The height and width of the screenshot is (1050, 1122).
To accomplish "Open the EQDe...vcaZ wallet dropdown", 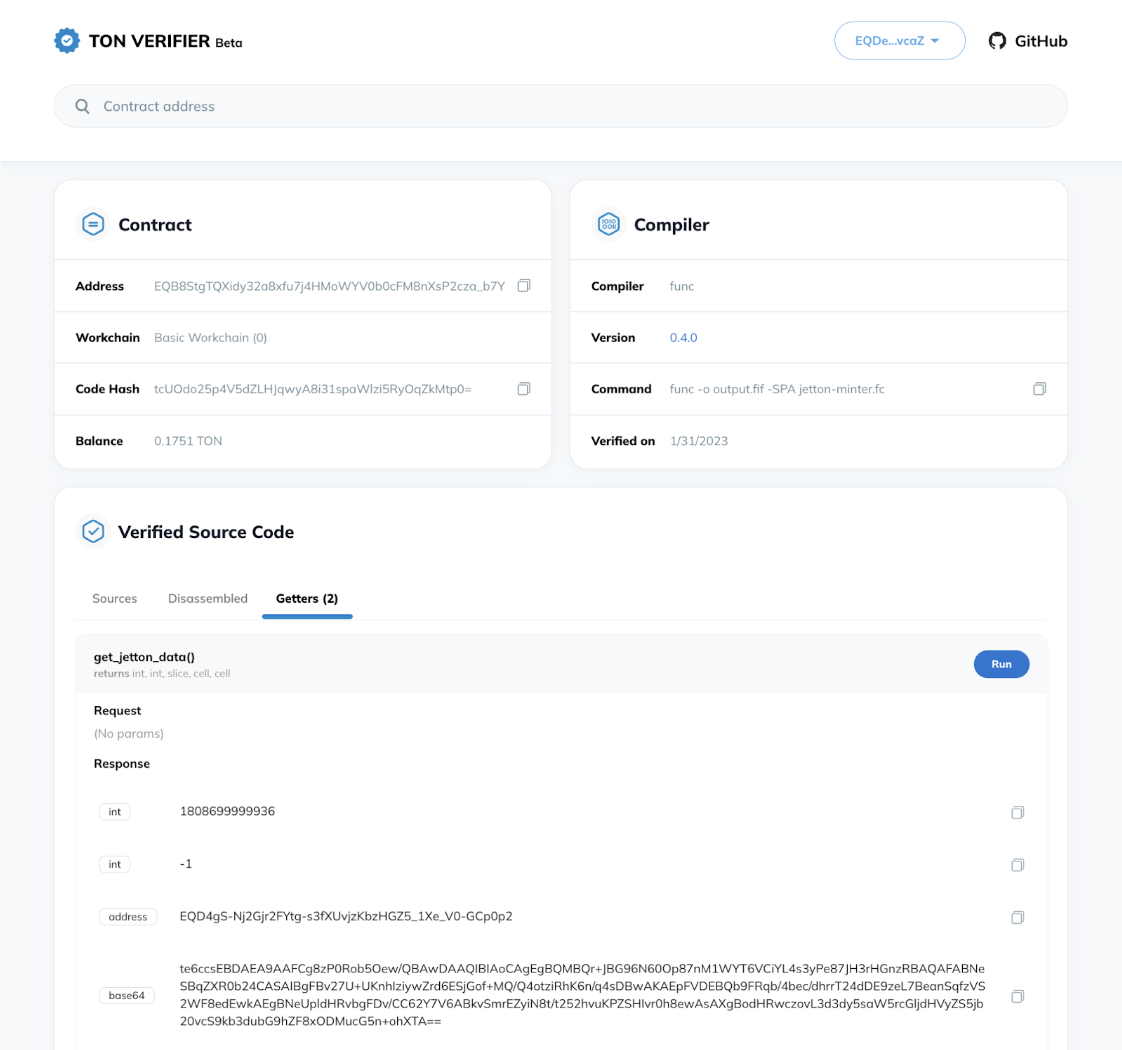I will click(899, 40).
